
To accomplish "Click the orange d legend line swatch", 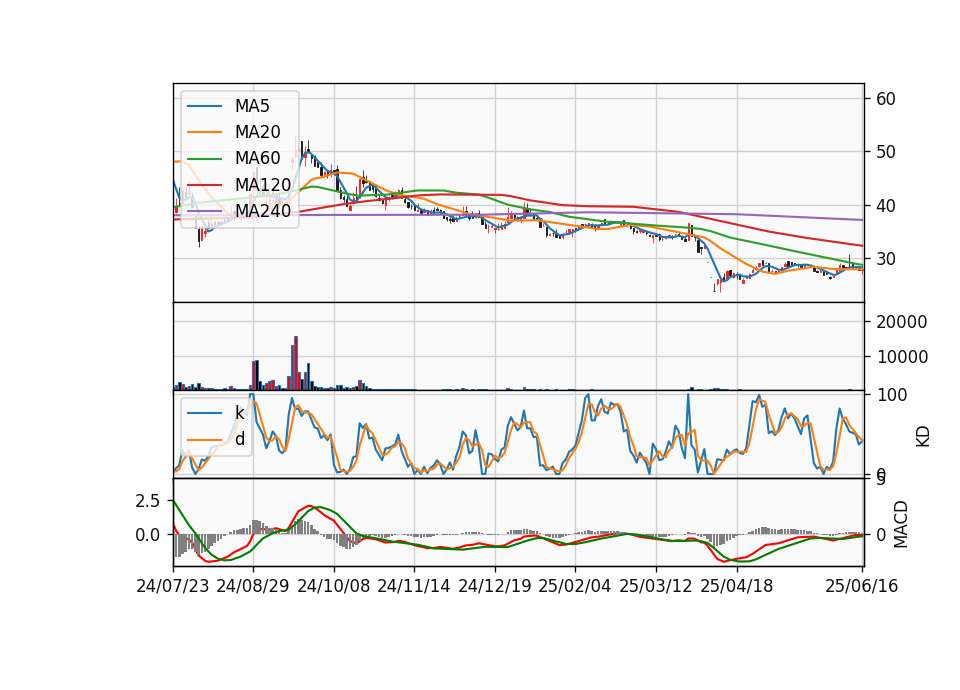I will pos(204,439).
